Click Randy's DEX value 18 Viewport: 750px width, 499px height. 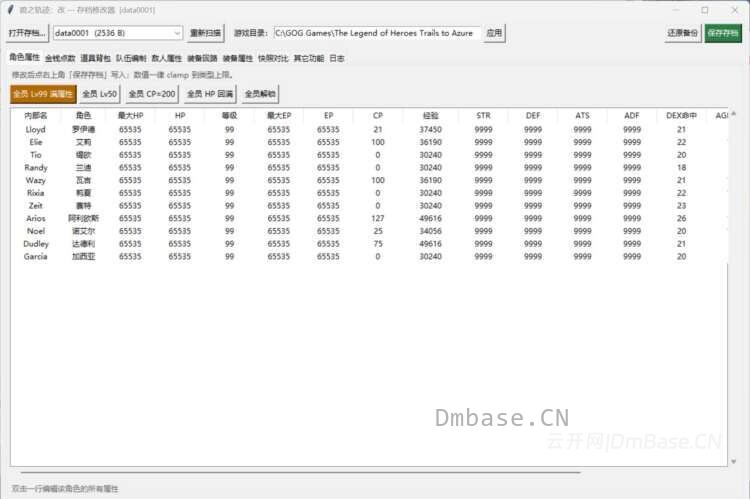[x=681, y=167]
